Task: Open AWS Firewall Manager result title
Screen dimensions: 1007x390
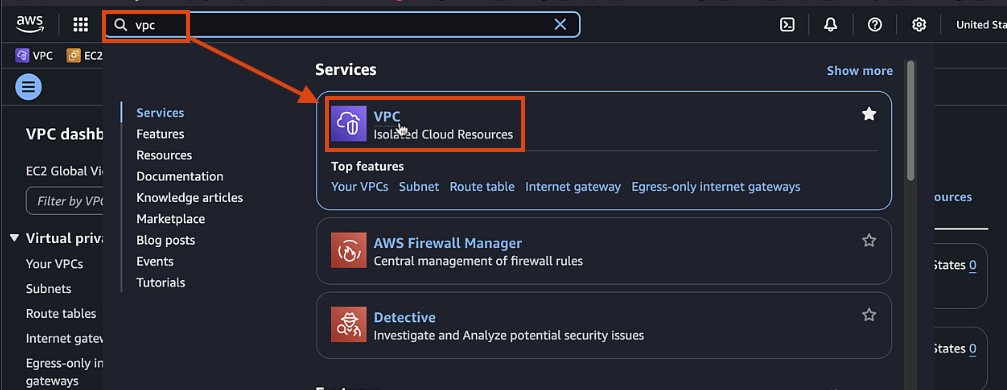Action: click(448, 243)
